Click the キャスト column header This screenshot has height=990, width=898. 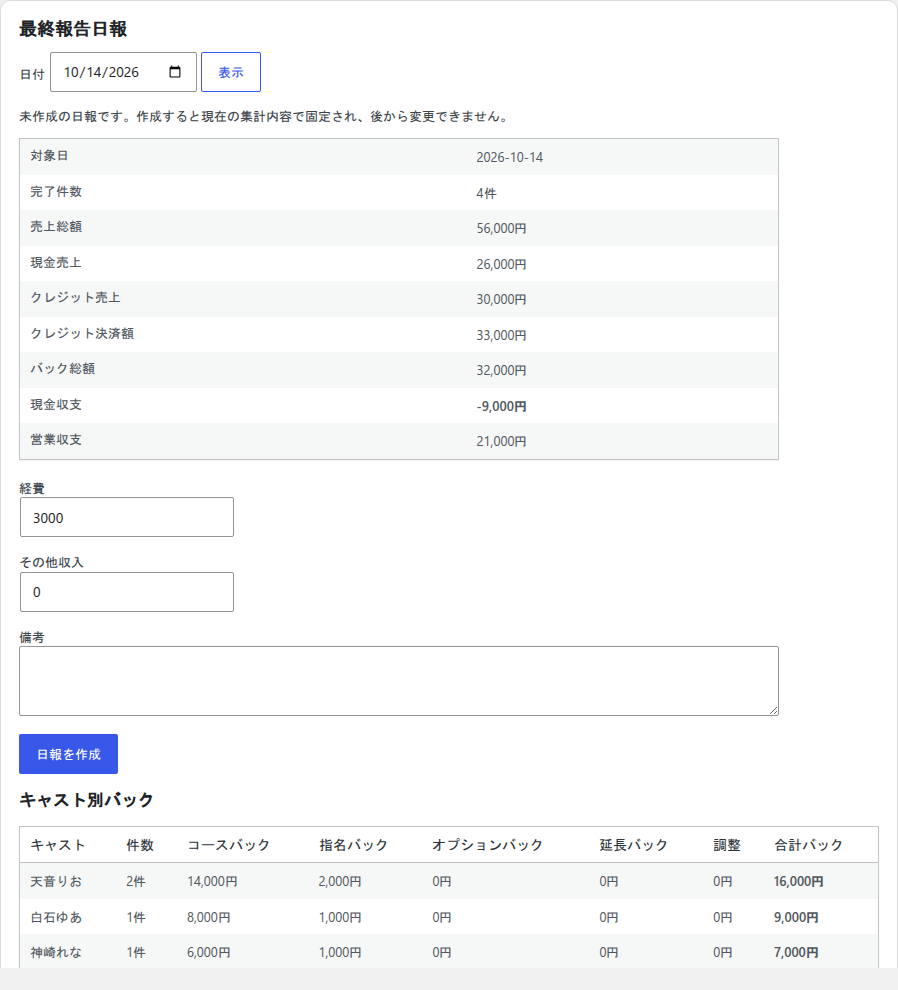tap(58, 845)
